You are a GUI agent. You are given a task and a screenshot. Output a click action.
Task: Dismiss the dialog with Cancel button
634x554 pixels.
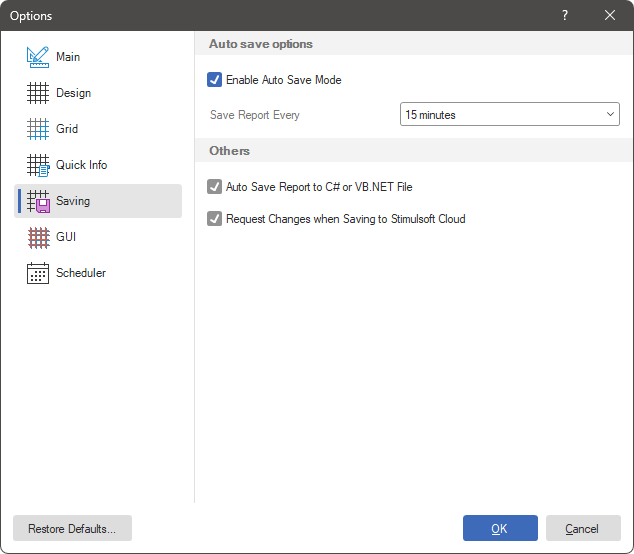582,528
